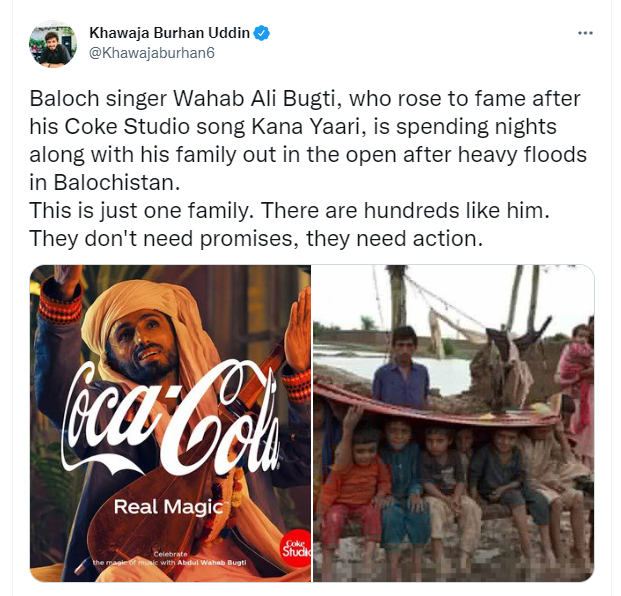The width and height of the screenshot is (621, 596).
Task: Click the singer's turbaned face in the poster
Action: (x=143, y=343)
